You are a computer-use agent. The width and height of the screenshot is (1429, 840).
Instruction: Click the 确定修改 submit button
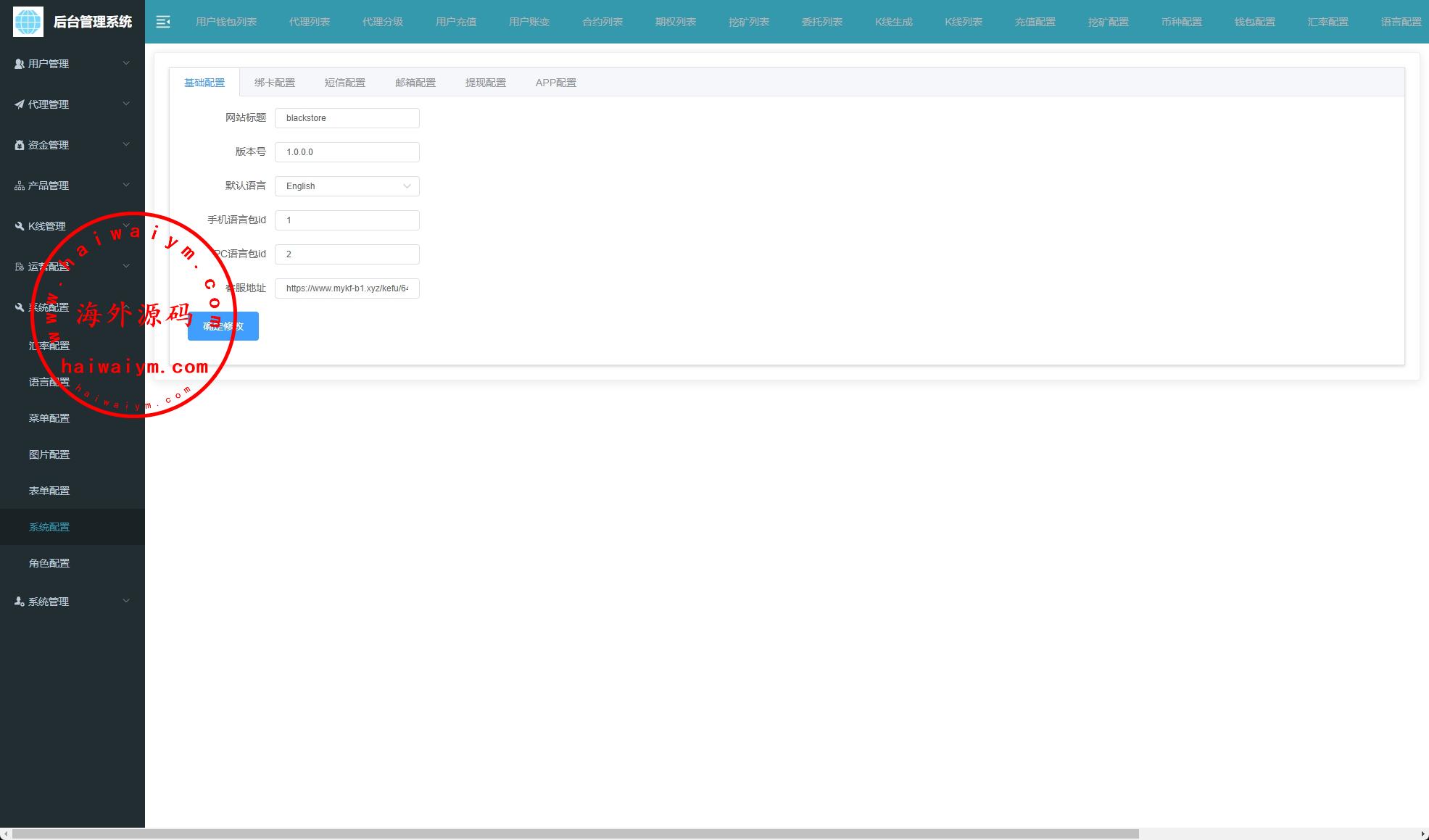(223, 326)
